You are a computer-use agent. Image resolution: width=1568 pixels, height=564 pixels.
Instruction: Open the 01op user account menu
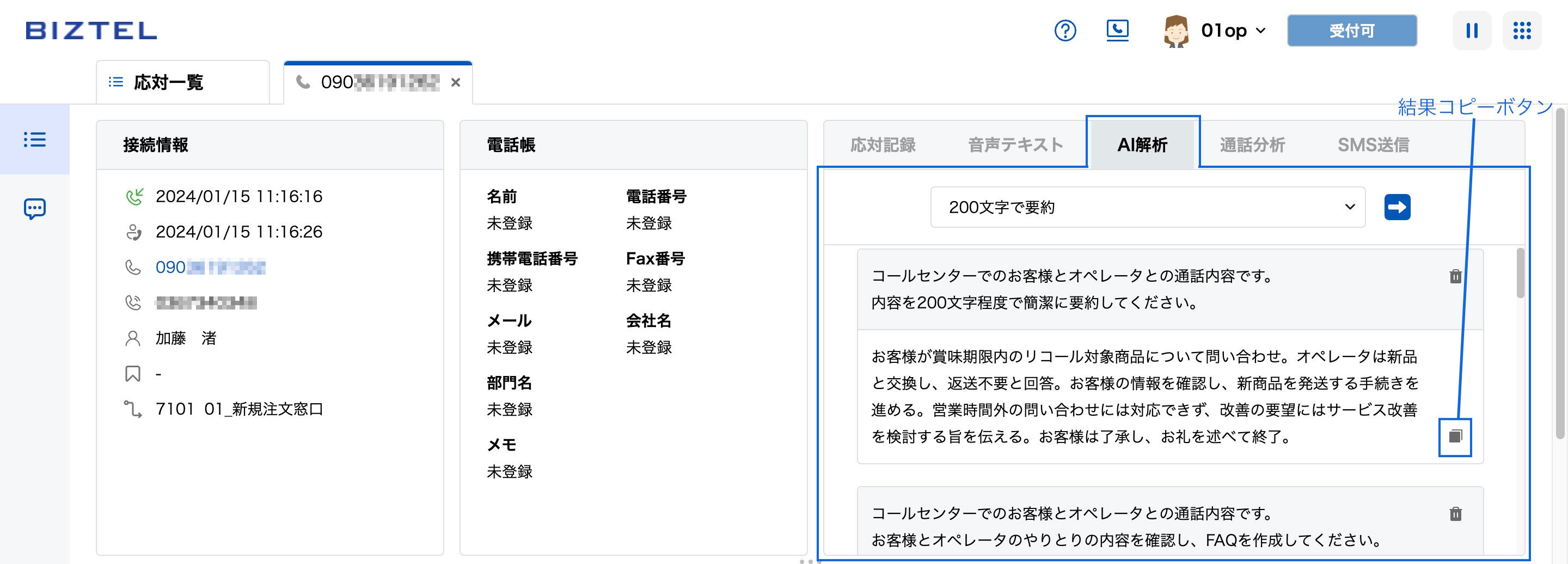click(1231, 31)
